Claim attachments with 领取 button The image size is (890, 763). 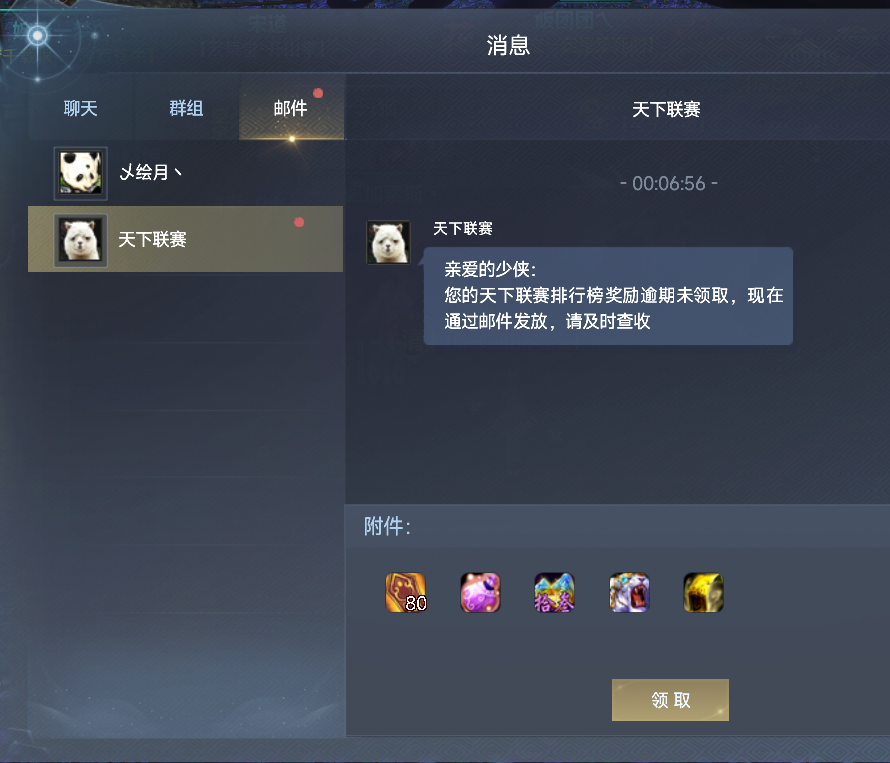click(x=670, y=700)
